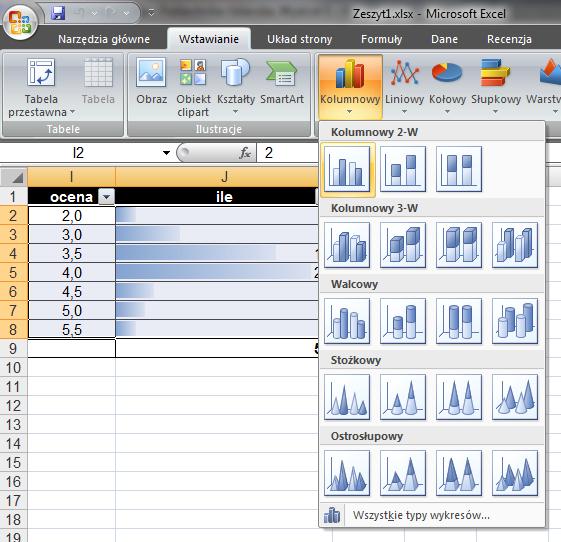Click the Name Box showing I2
Image resolution: width=561 pixels, height=542 pixels.
pyautogui.click(x=79, y=153)
